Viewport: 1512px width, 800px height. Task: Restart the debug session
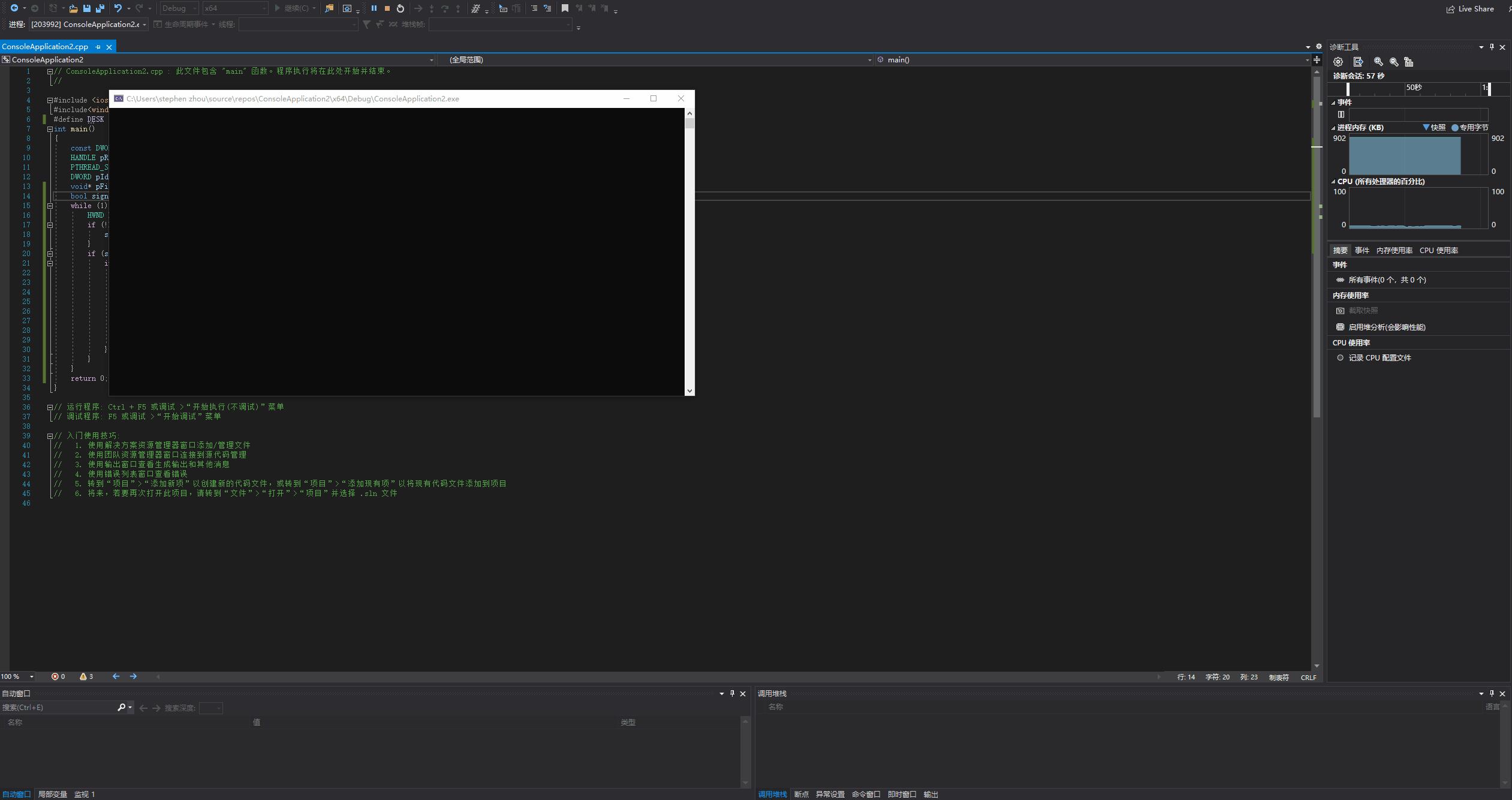[x=400, y=8]
